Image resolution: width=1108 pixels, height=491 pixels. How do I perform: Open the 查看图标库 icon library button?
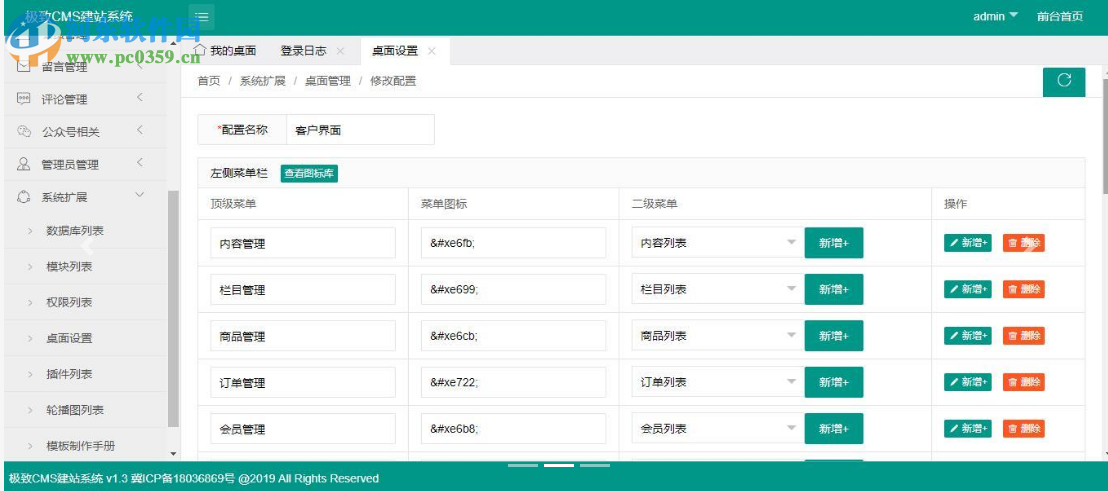[310, 174]
